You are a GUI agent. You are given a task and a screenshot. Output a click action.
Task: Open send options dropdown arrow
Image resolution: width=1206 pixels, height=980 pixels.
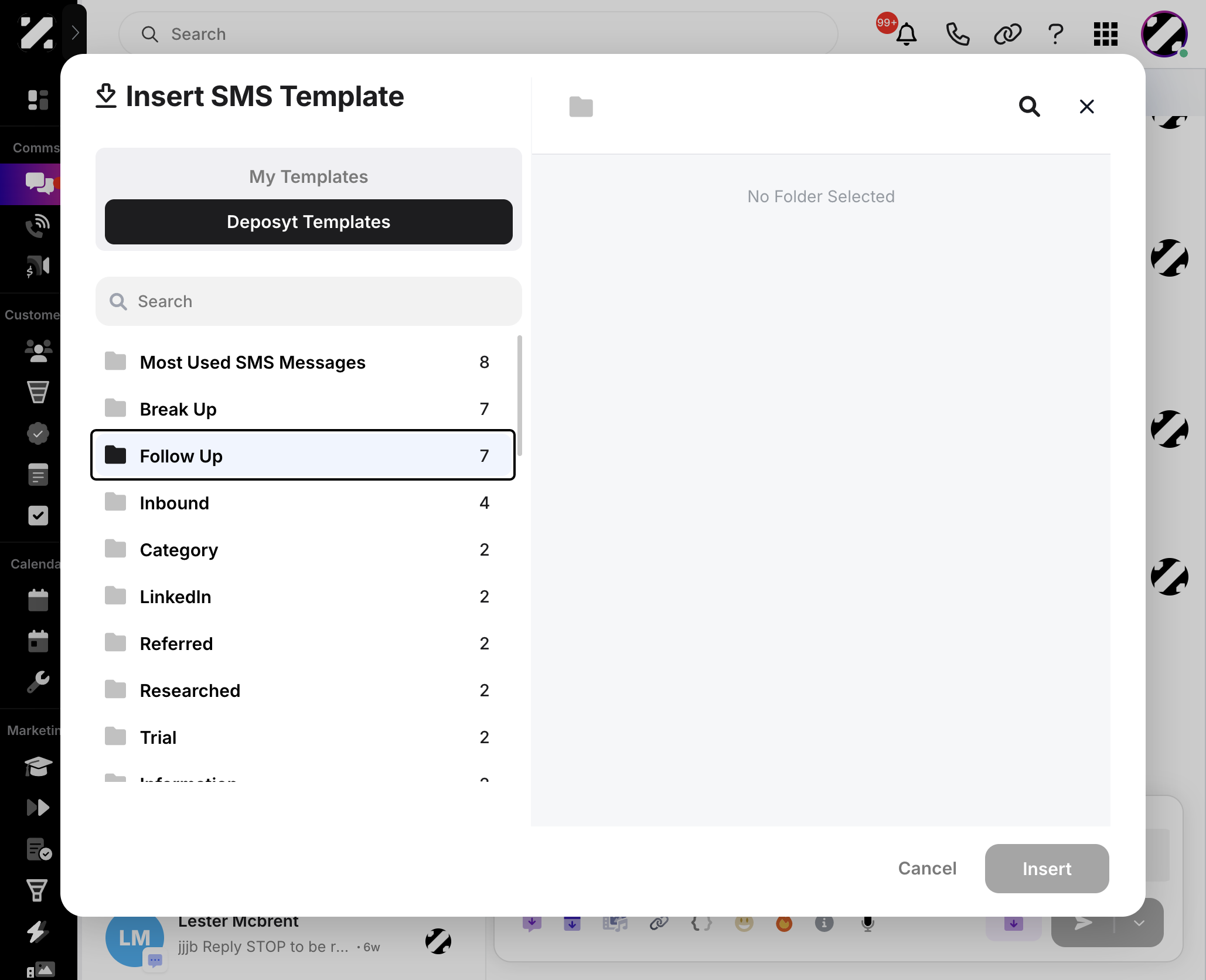tap(1139, 923)
